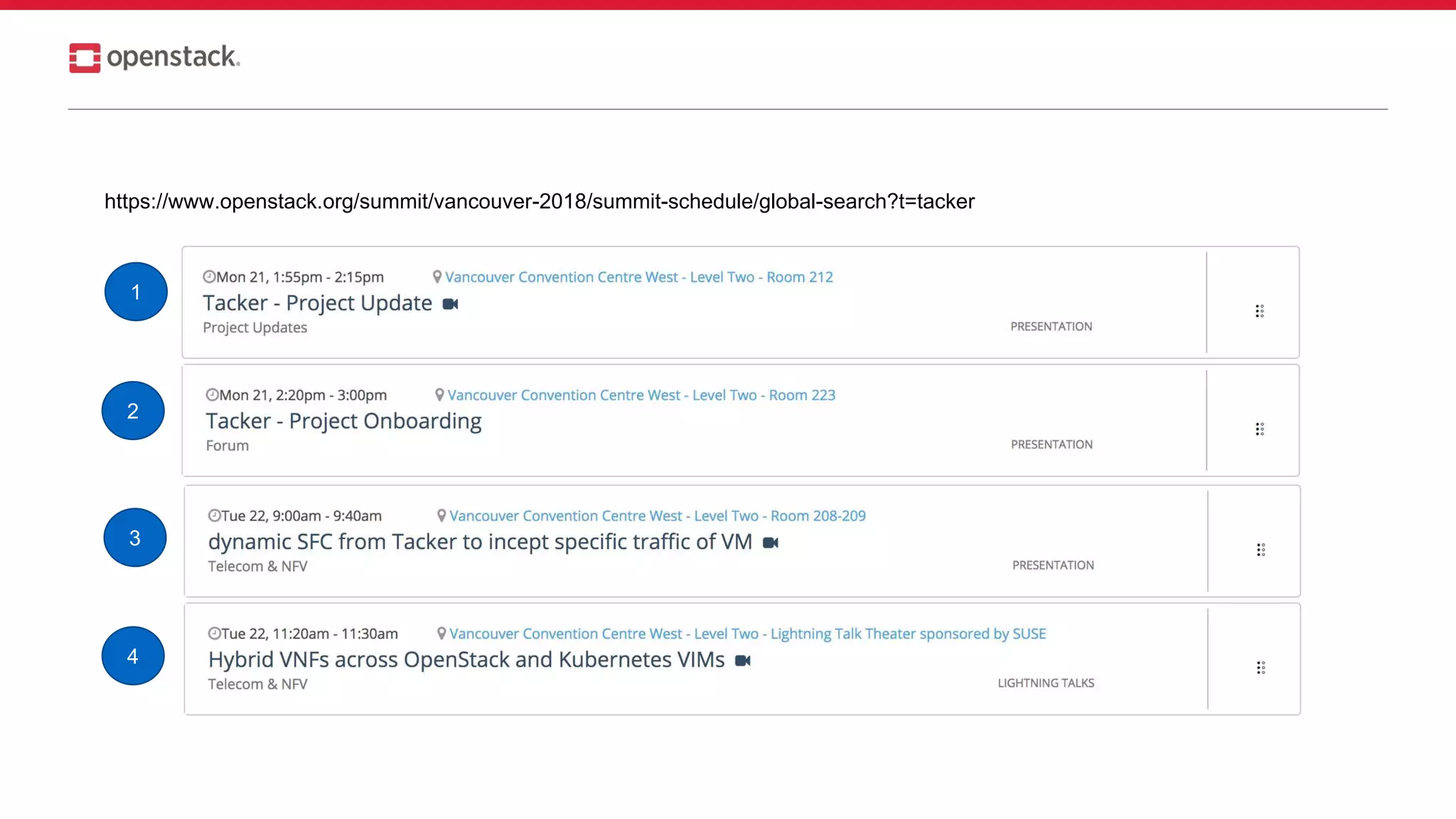
Task: Click blue circle numbered 1
Action: [136, 292]
